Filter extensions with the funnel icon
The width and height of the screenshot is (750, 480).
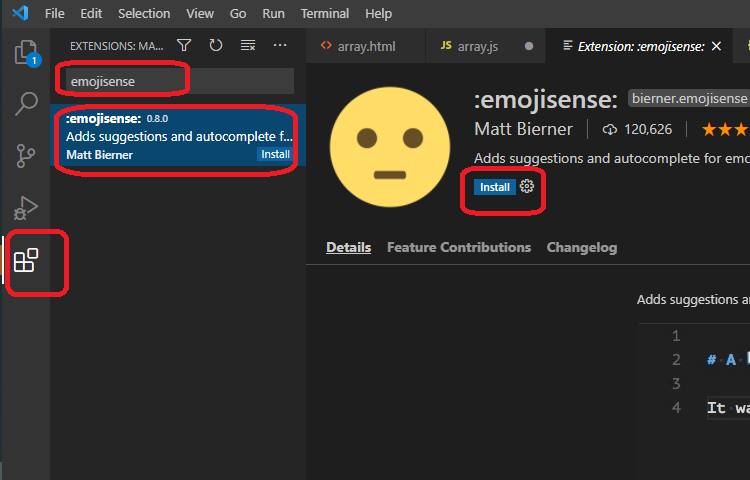tap(184, 45)
